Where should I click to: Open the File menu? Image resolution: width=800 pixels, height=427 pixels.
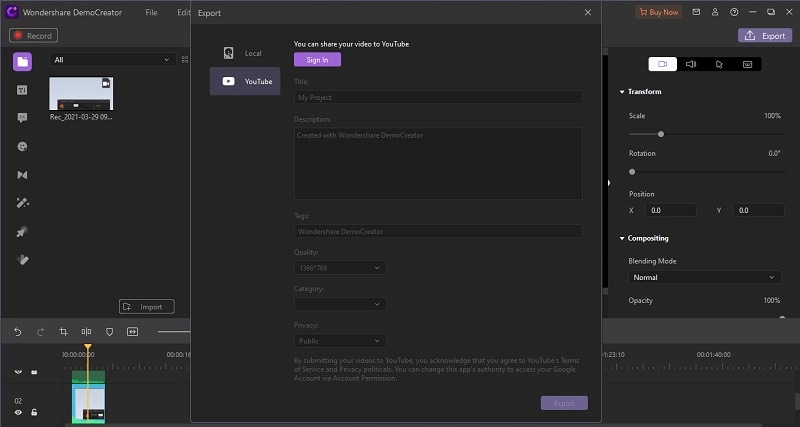click(151, 12)
